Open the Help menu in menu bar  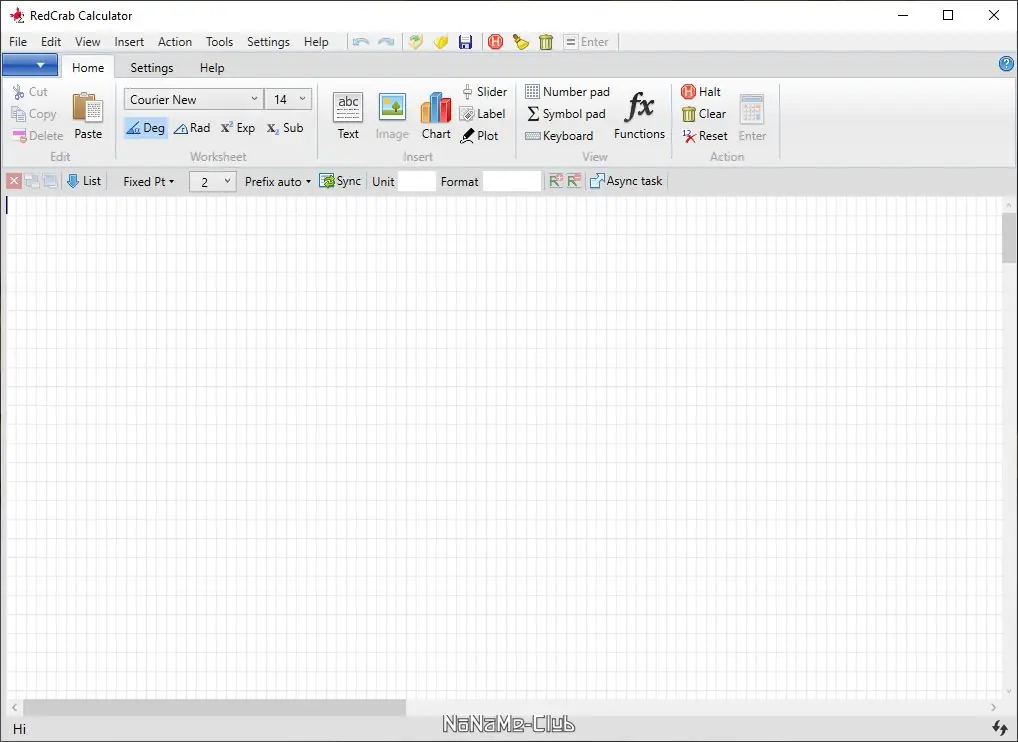(x=316, y=42)
